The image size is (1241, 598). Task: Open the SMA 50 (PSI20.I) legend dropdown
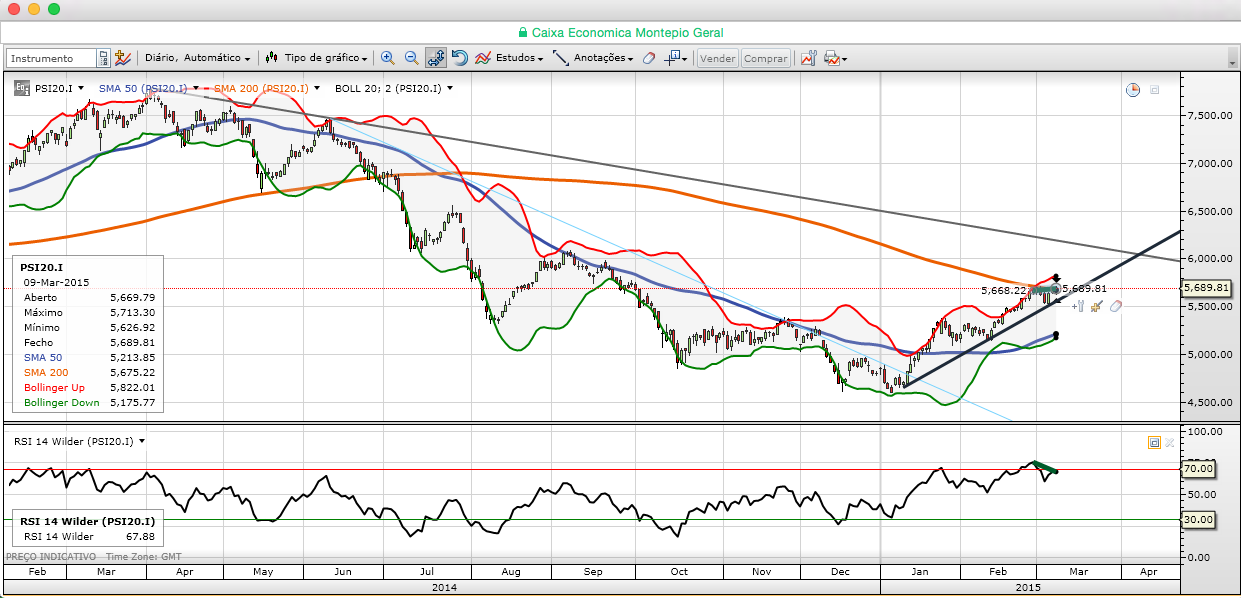(x=196, y=88)
